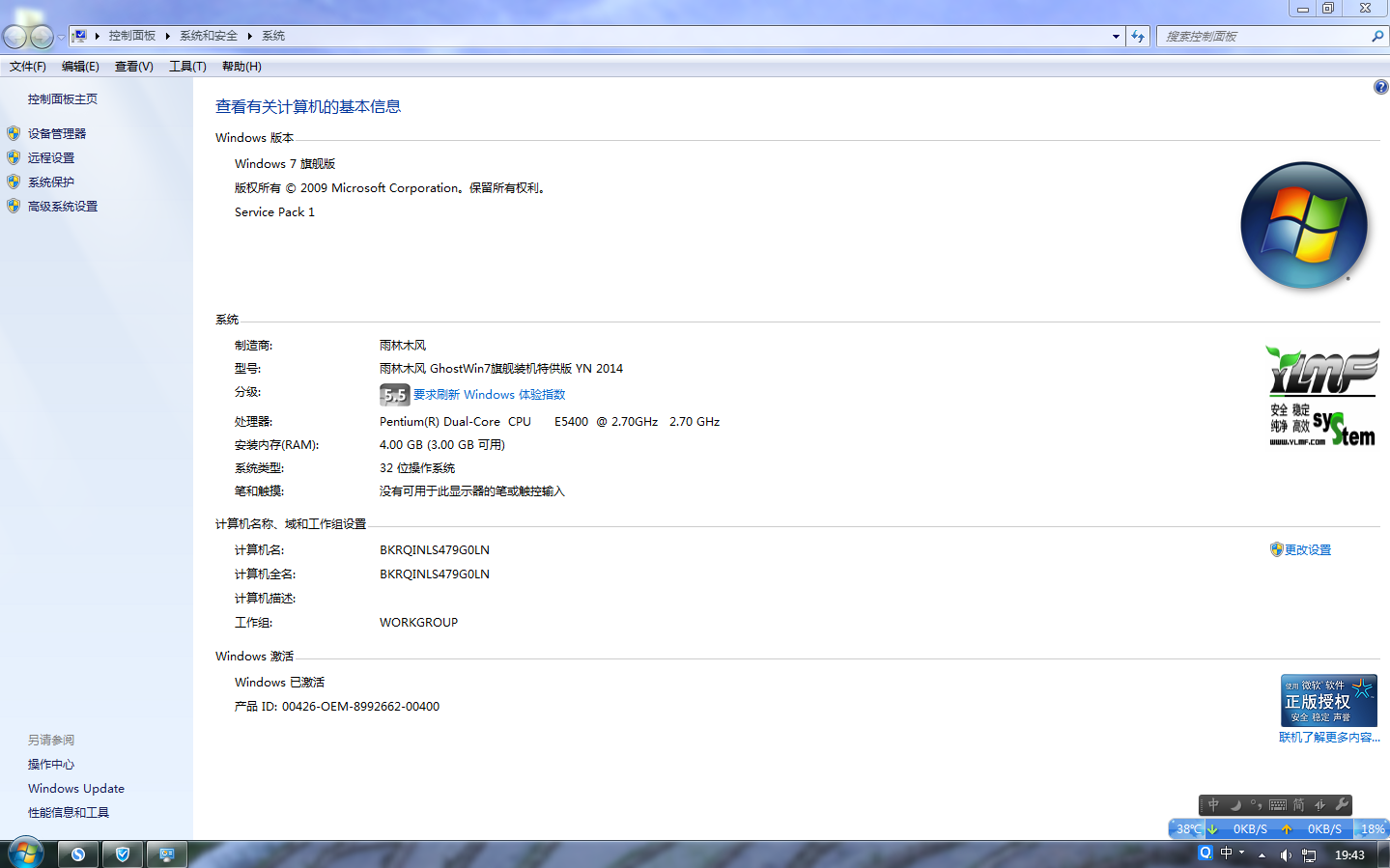
Task: Click the 38℃ temperature indicator
Action: (x=1189, y=829)
